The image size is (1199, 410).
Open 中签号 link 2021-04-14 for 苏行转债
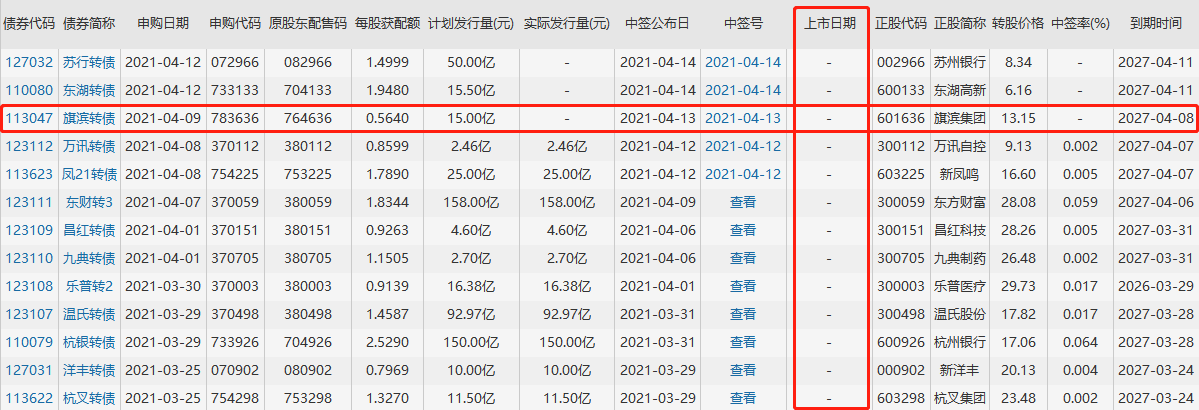pos(743,63)
